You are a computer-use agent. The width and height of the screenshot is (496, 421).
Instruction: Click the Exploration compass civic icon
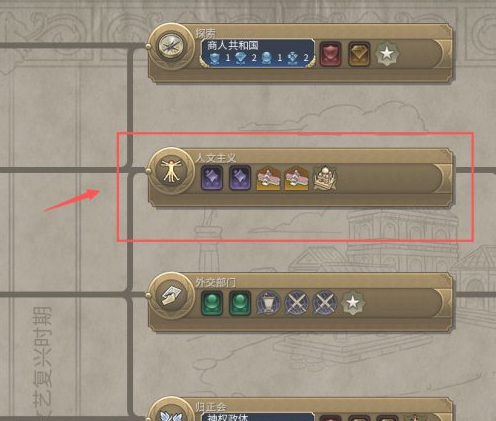pyautogui.click(x=171, y=47)
